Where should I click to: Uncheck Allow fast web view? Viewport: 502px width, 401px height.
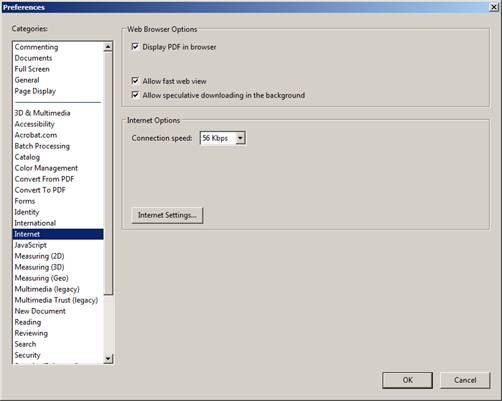(135, 81)
